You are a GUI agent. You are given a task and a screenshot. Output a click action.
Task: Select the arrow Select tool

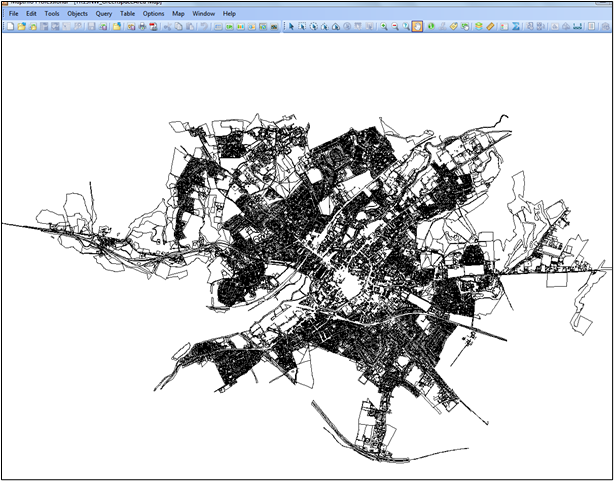291,27
